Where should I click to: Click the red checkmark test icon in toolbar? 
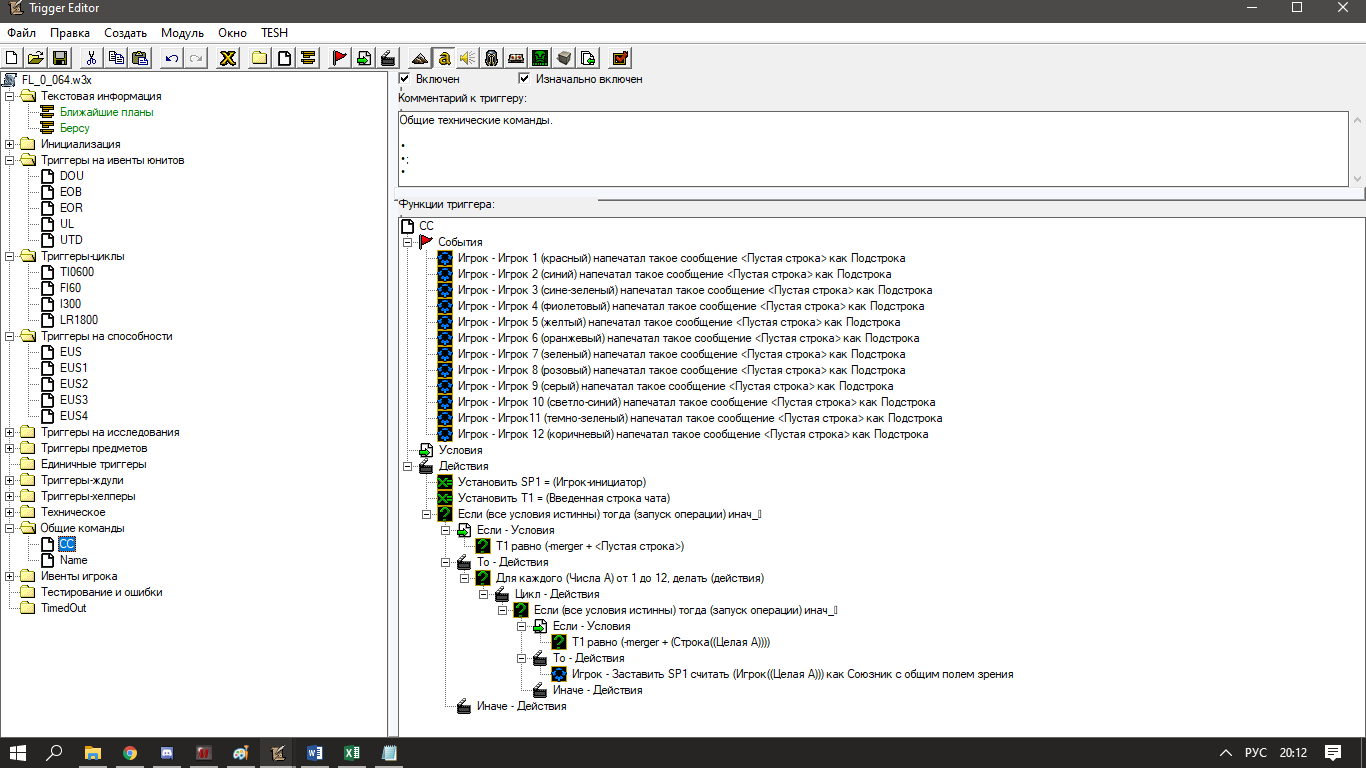coord(619,58)
